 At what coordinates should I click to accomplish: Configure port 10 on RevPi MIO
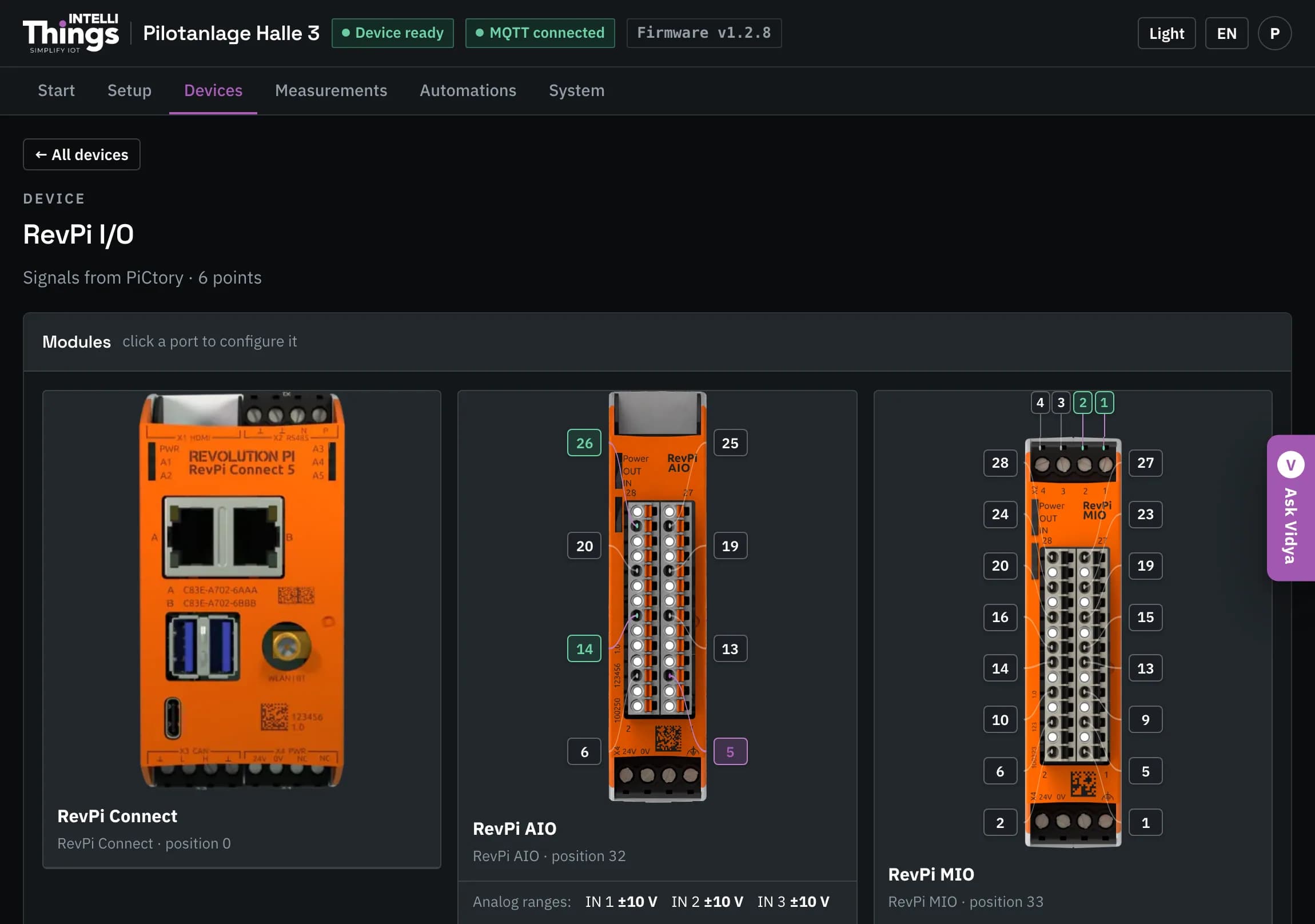click(x=1000, y=720)
